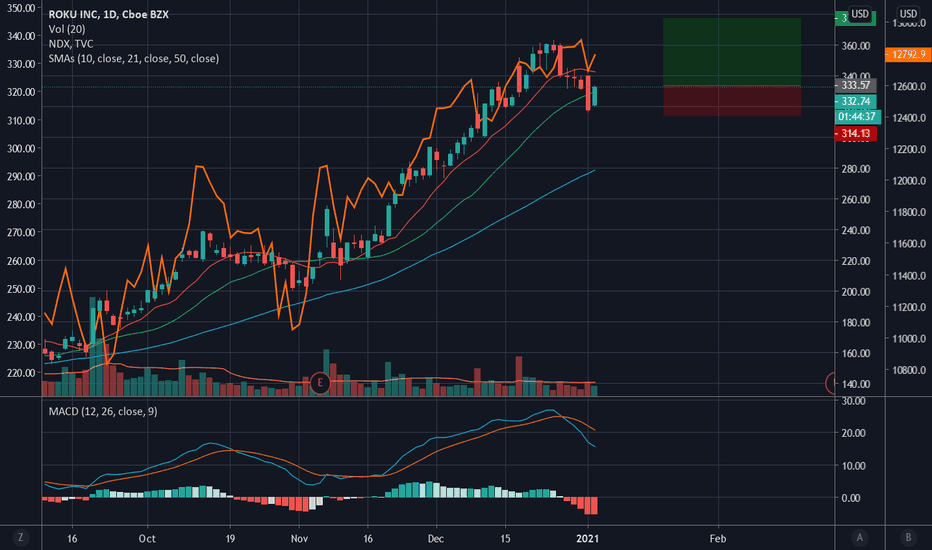Click the 12000.0 NDX scale label
Image resolution: width=932 pixels, height=550 pixels.
click(909, 181)
